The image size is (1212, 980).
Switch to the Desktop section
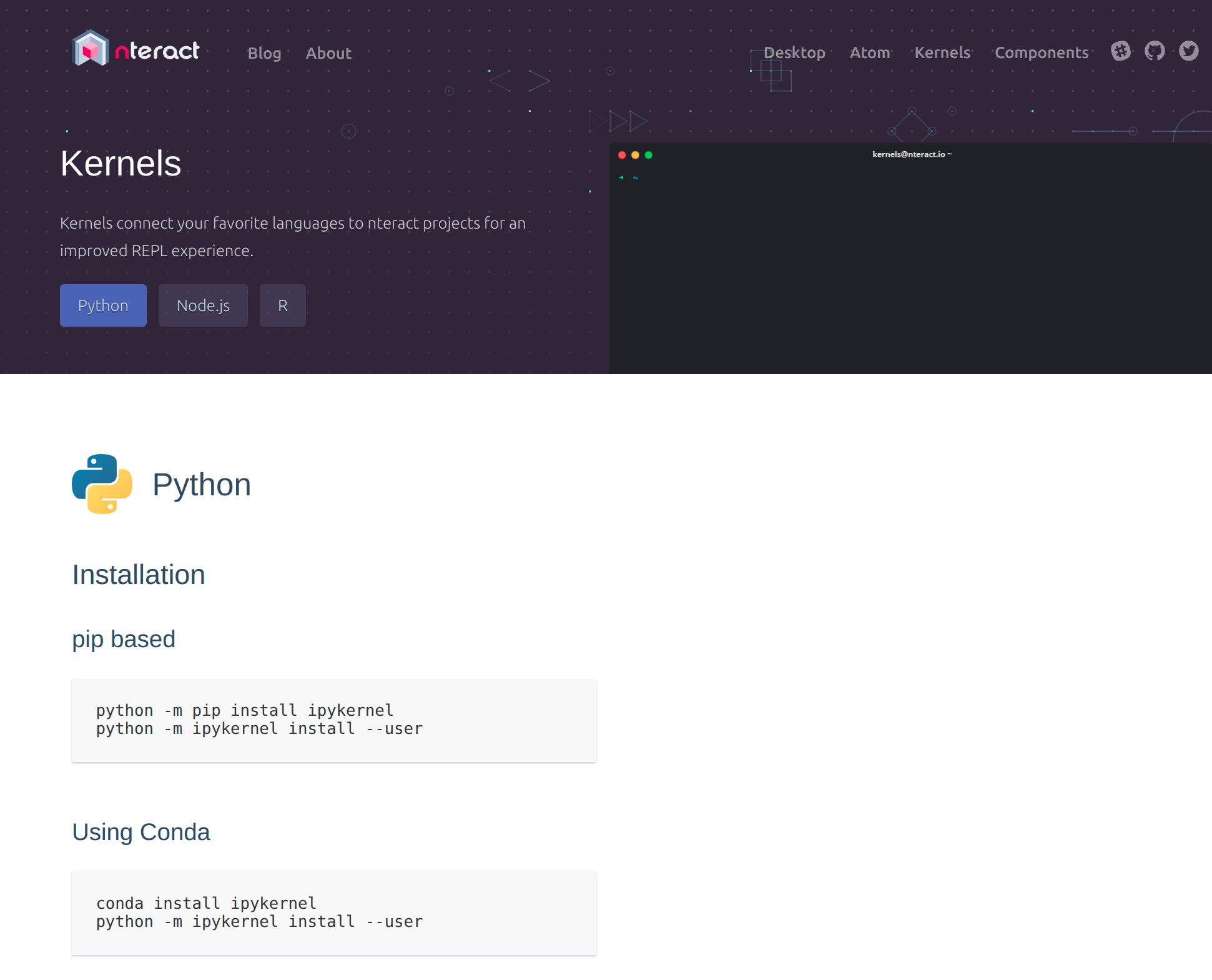[794, 53]
